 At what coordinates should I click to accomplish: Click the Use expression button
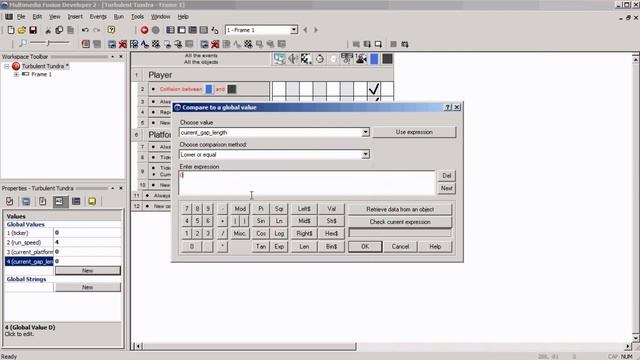[414, 132]
